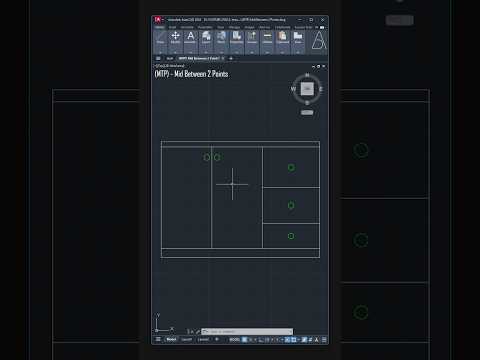This screenshot has width=480, height=360.
Task: Create a new drawing with the plus tab
Action: [231, 58]
